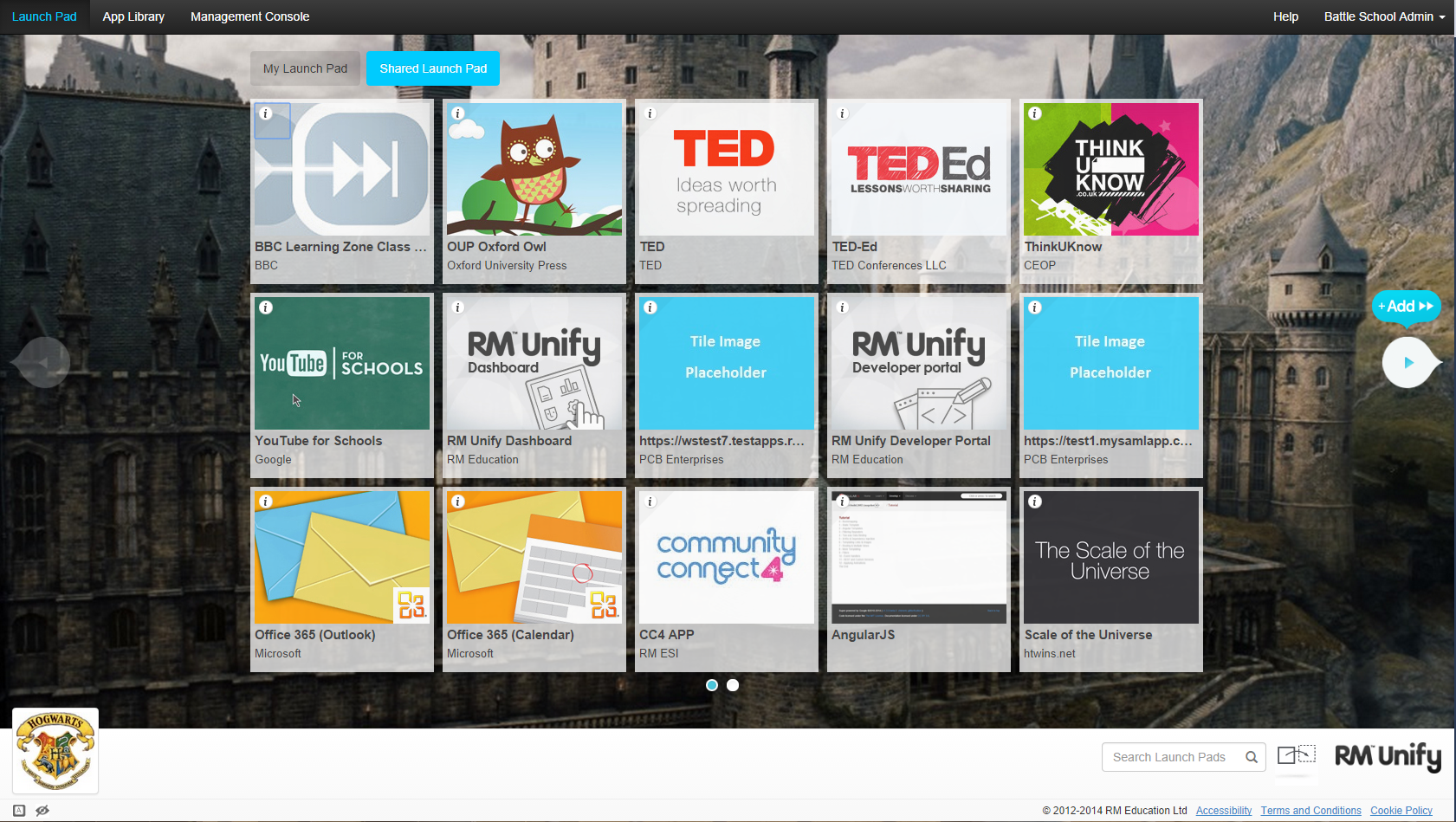
Task: Click the Add button
Action: click(x=1406, y=306)
